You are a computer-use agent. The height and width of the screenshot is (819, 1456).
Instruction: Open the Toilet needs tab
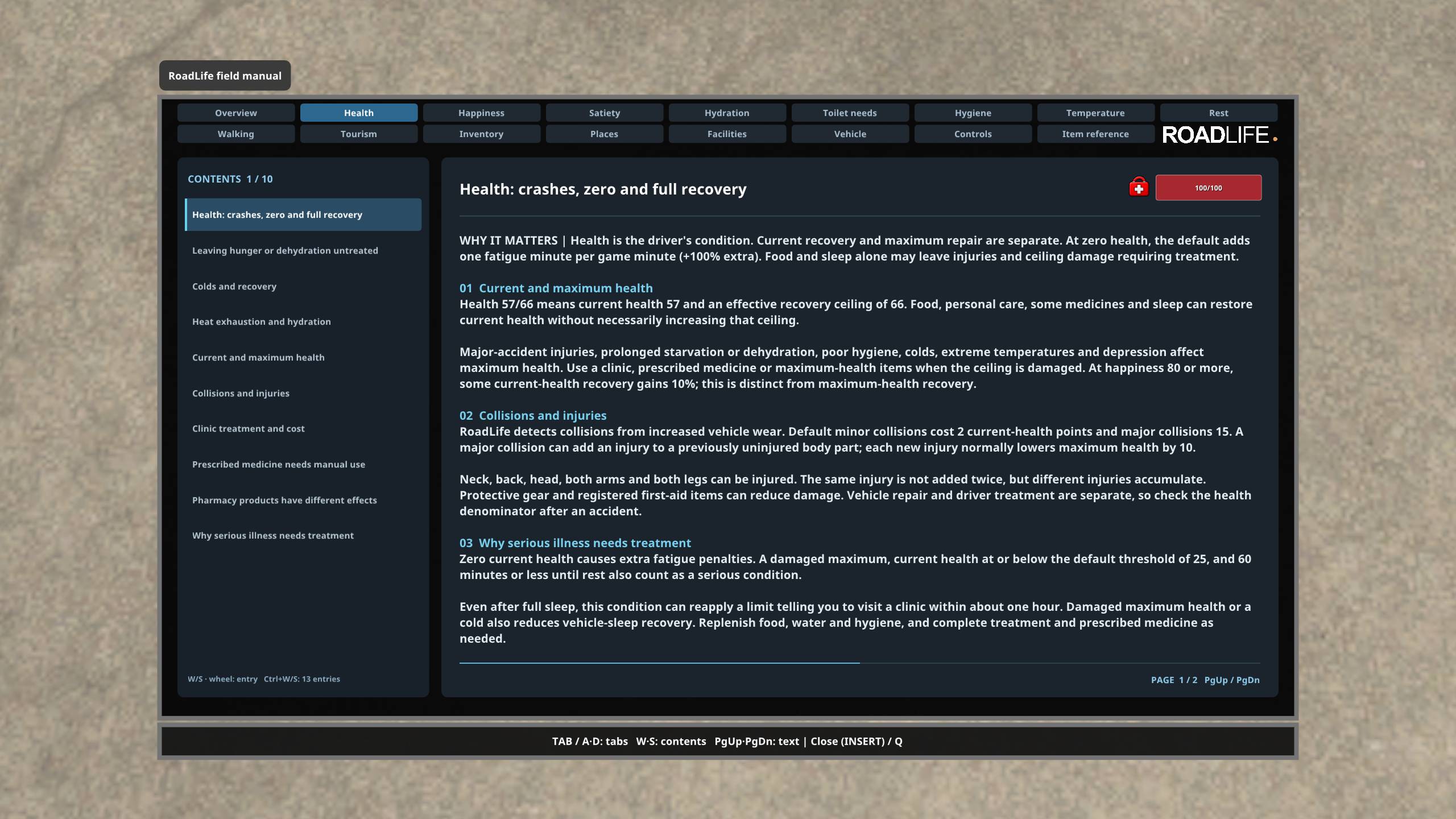point(850,113)
